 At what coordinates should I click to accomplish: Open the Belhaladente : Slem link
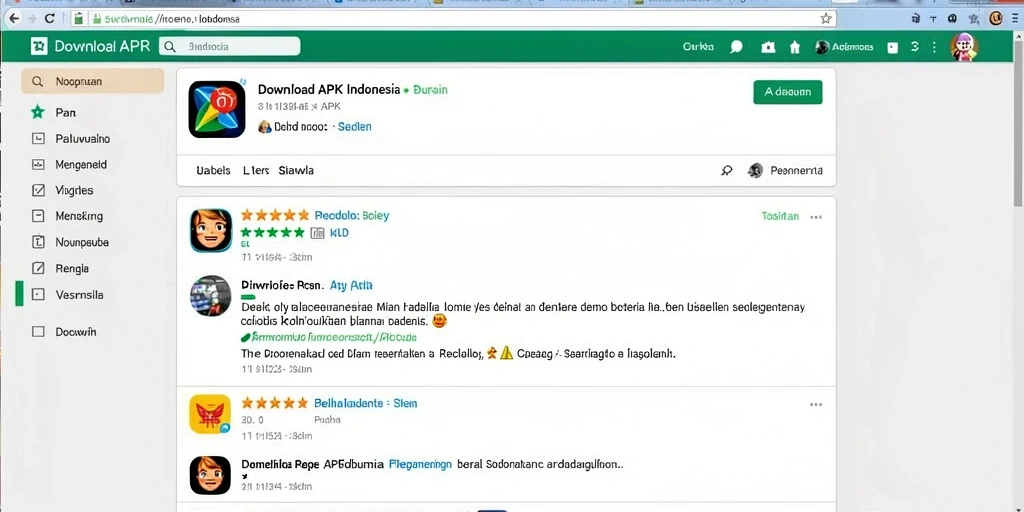click(366, 403)
